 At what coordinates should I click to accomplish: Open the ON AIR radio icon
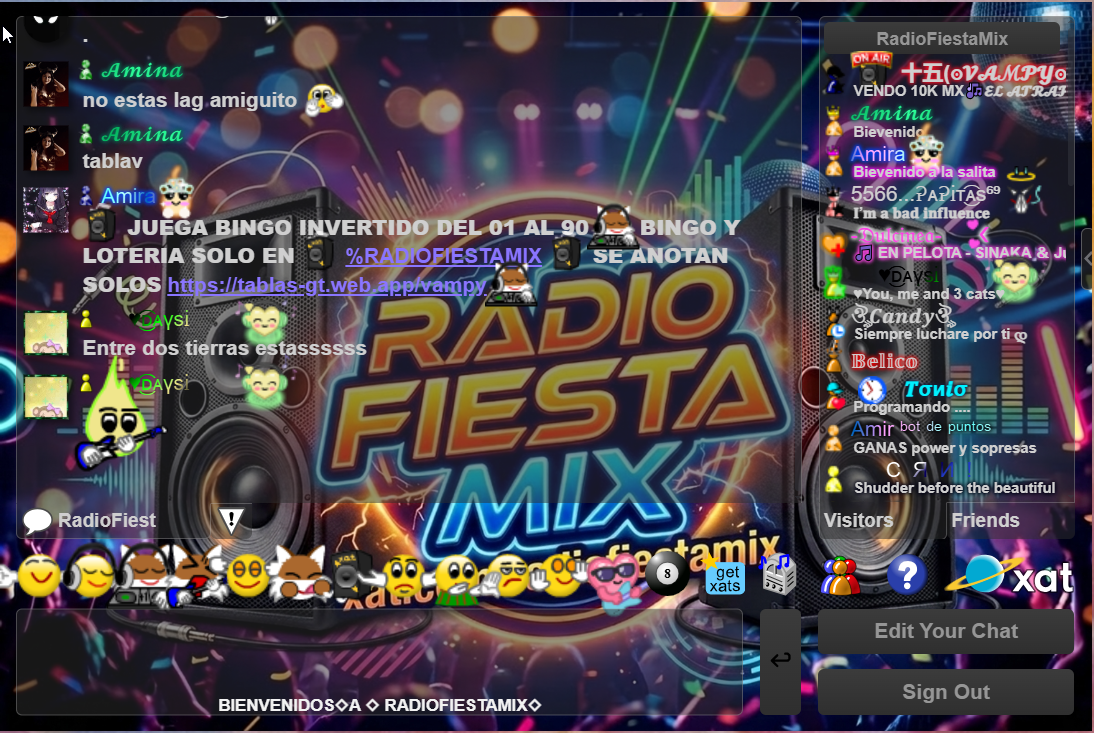(870, 68)
